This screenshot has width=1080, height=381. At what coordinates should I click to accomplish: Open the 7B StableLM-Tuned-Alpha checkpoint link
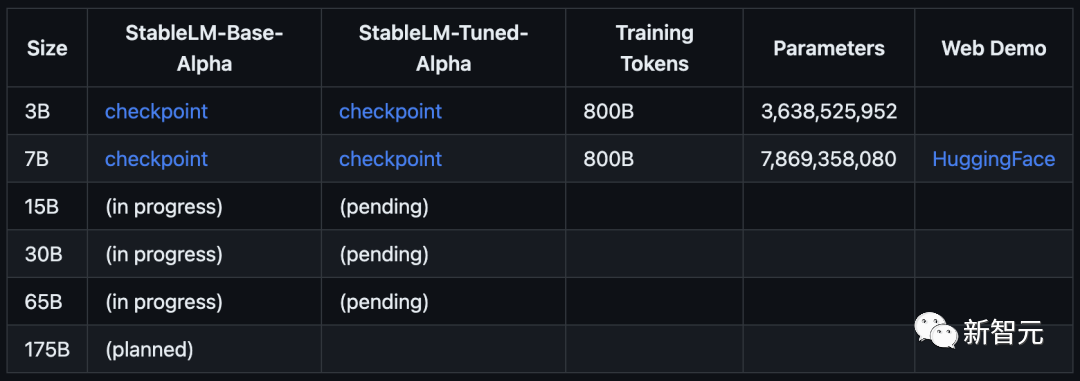coord(391,158)
